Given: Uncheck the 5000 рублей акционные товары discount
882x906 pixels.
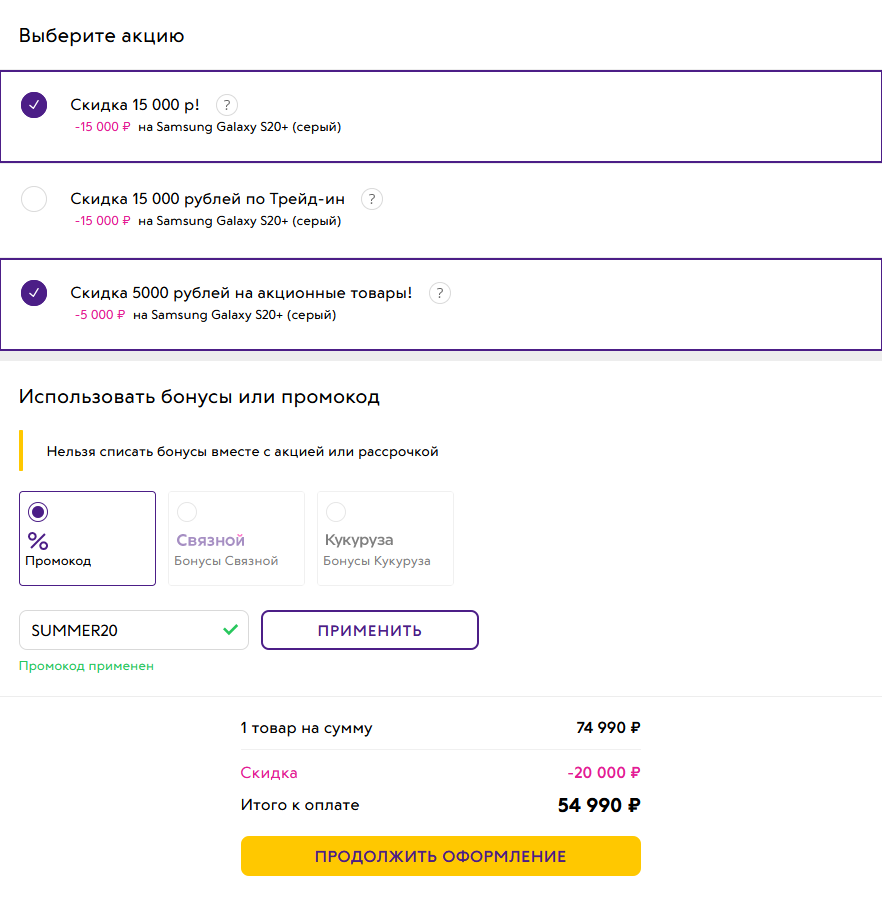Looking at the screenshot, I should (34, 293).
